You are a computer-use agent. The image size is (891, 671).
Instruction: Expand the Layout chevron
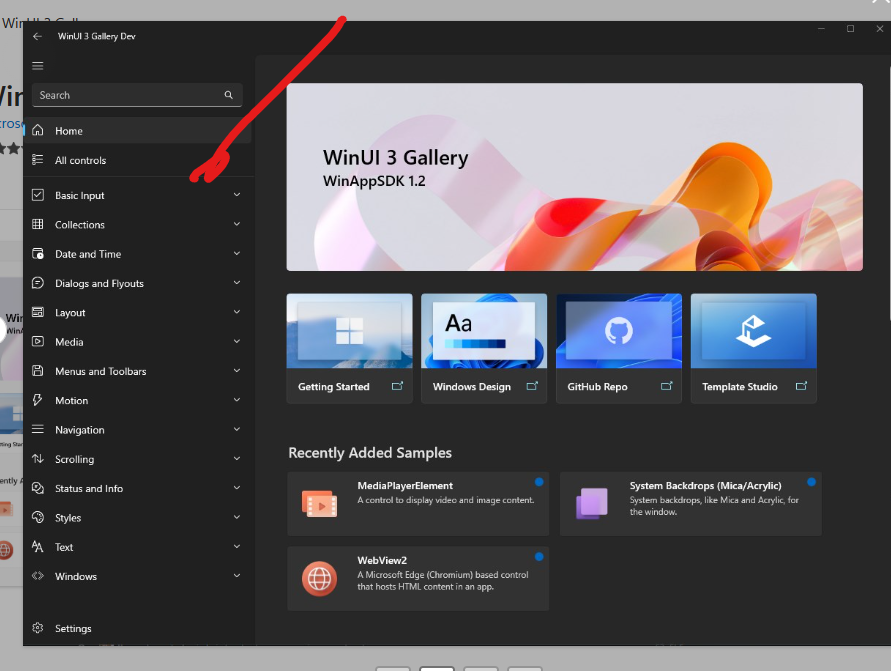tap(237, 312)
